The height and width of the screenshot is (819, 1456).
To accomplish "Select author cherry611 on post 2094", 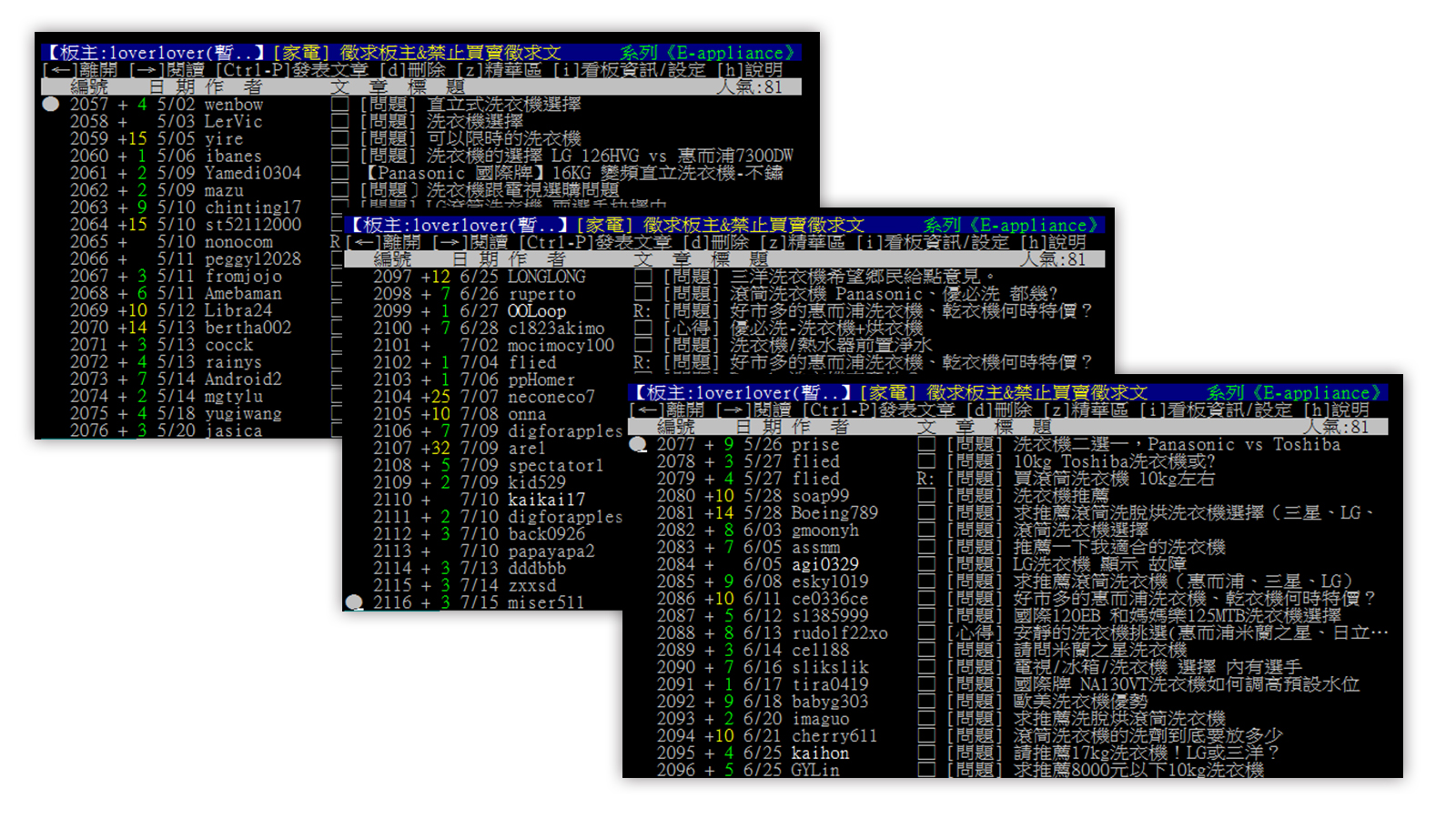I will point(834,736).
